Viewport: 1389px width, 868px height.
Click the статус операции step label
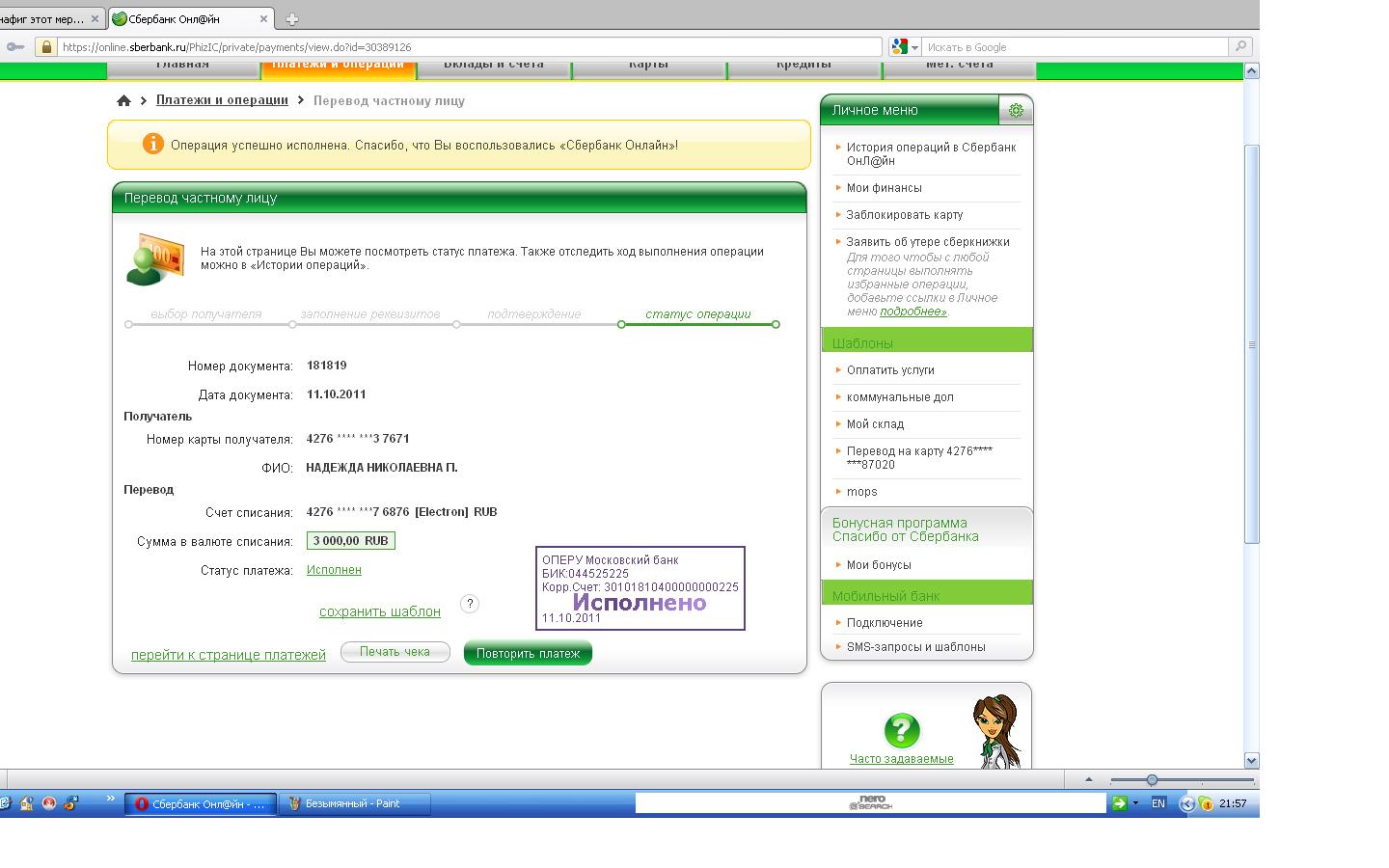698,313
